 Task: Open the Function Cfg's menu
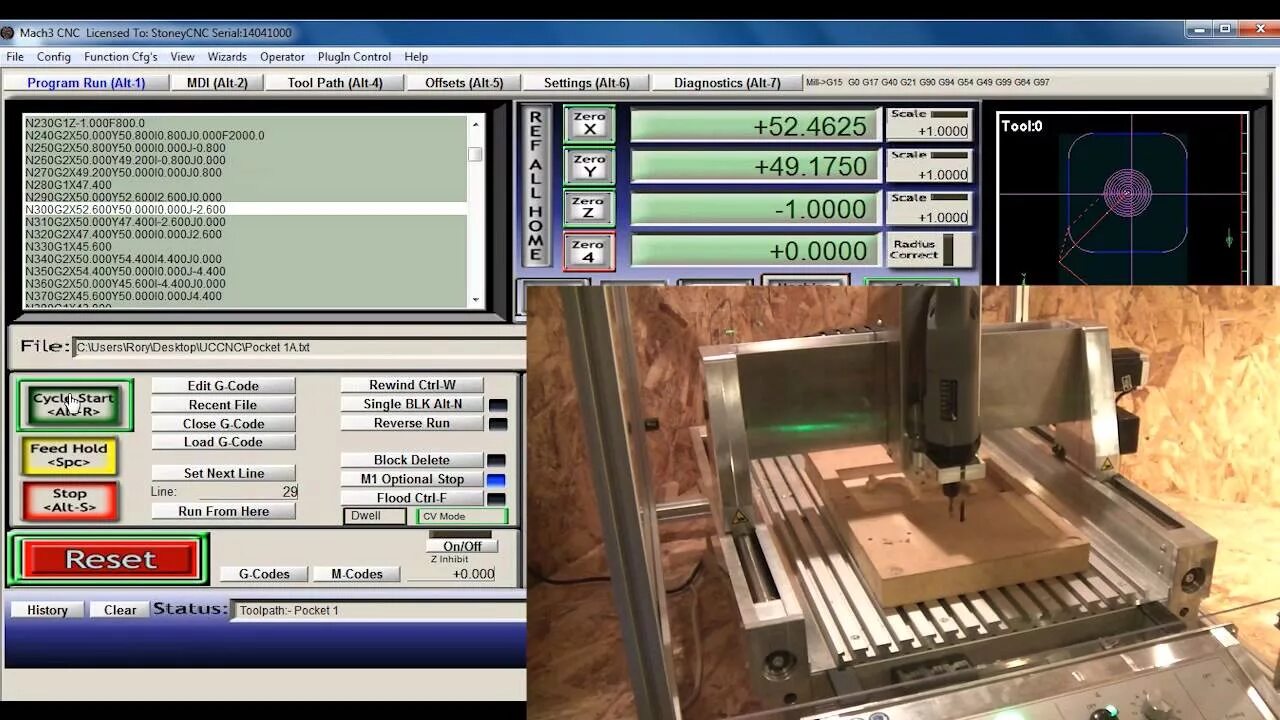[121, 57]
